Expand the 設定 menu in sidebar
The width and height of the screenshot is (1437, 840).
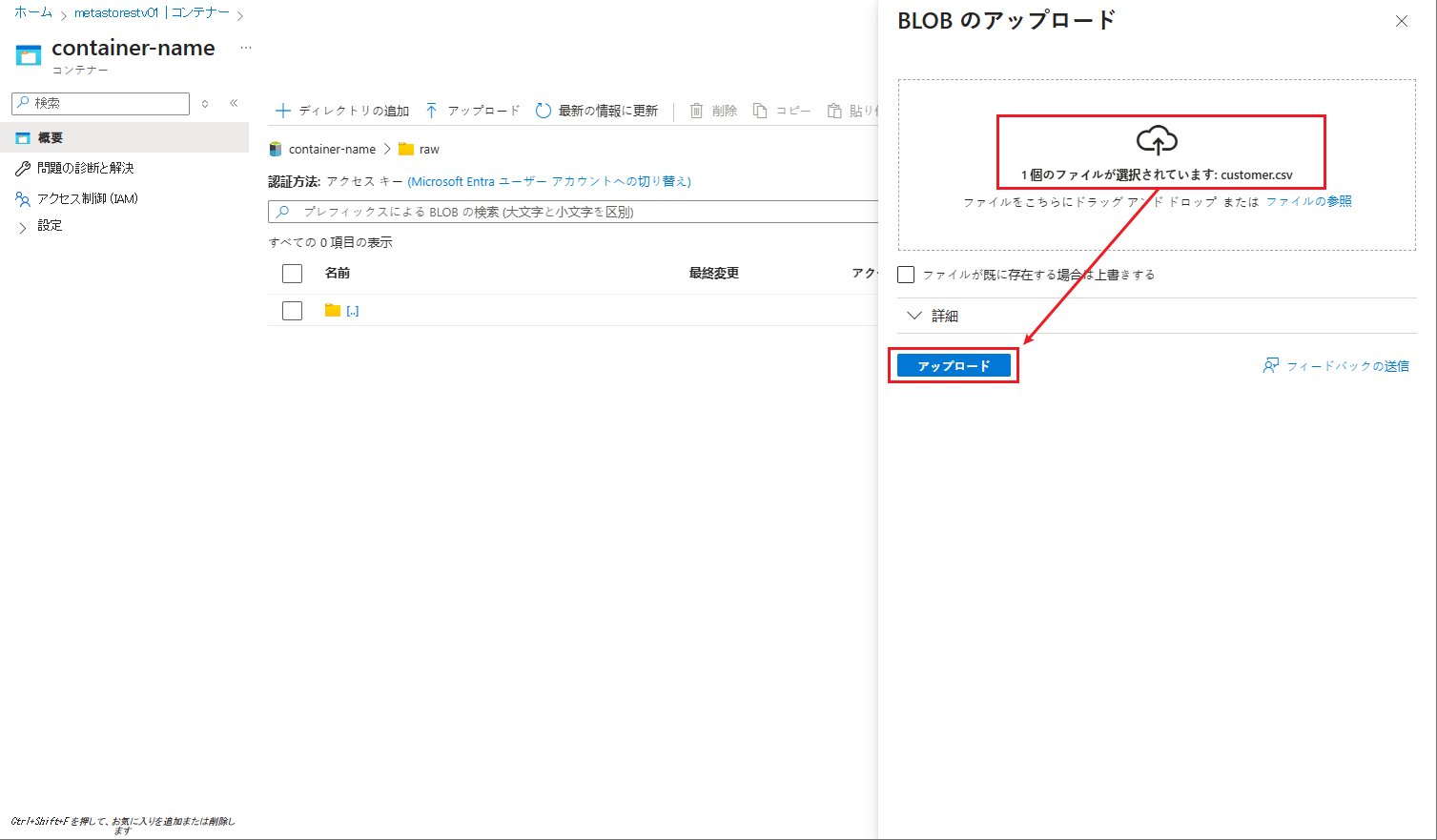point(23,227)
